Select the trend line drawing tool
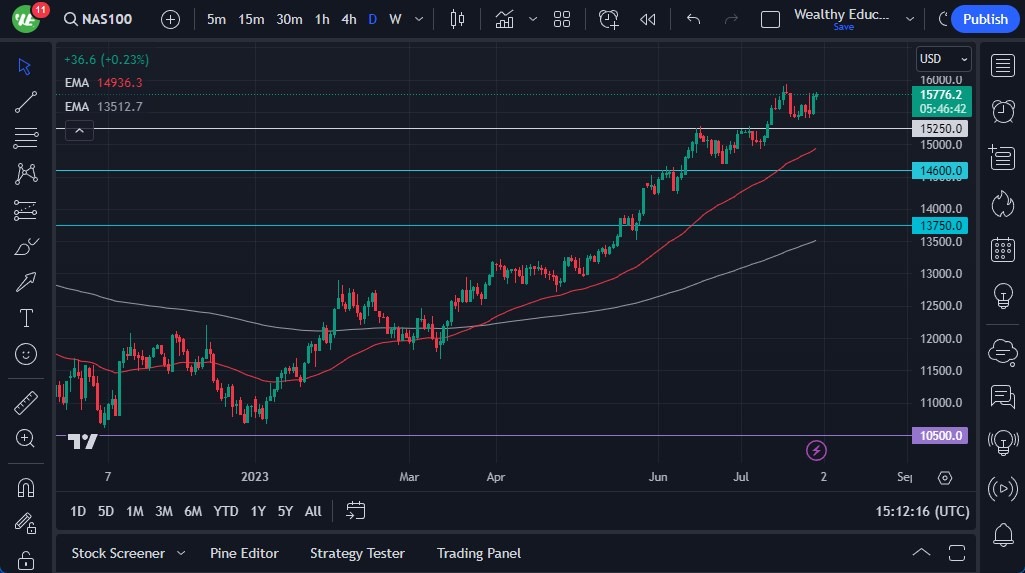Image resolution: width=1025 pixels, height=573 pixels. (x=26, y=101)
